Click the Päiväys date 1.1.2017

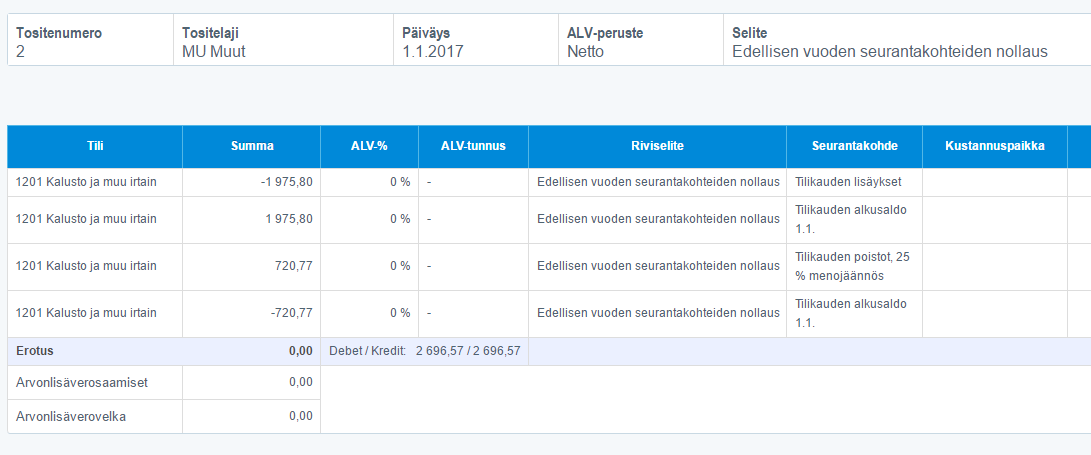click(473, 41)
